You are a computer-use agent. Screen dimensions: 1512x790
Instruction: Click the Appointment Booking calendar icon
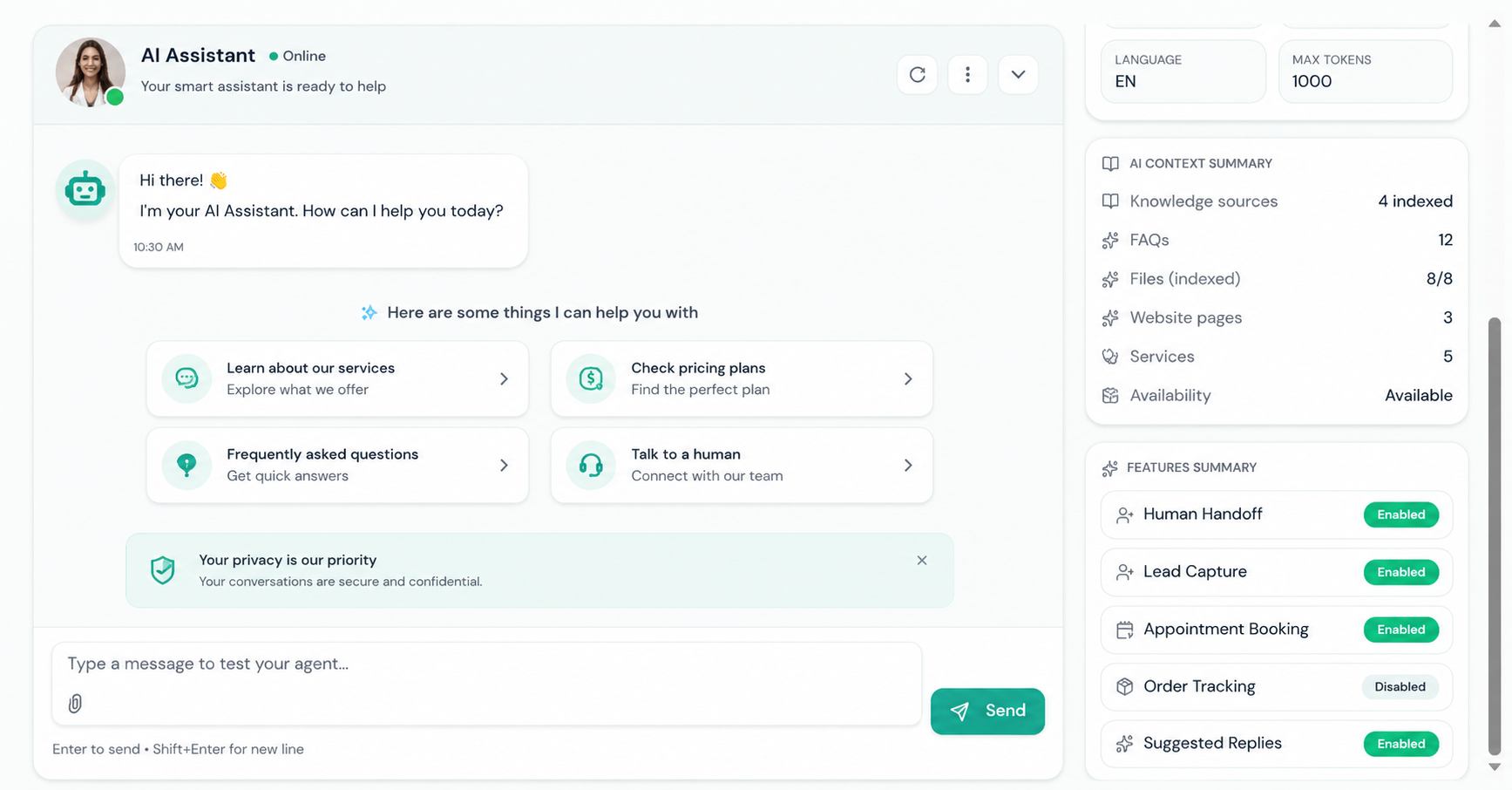tap(1125, 630)
